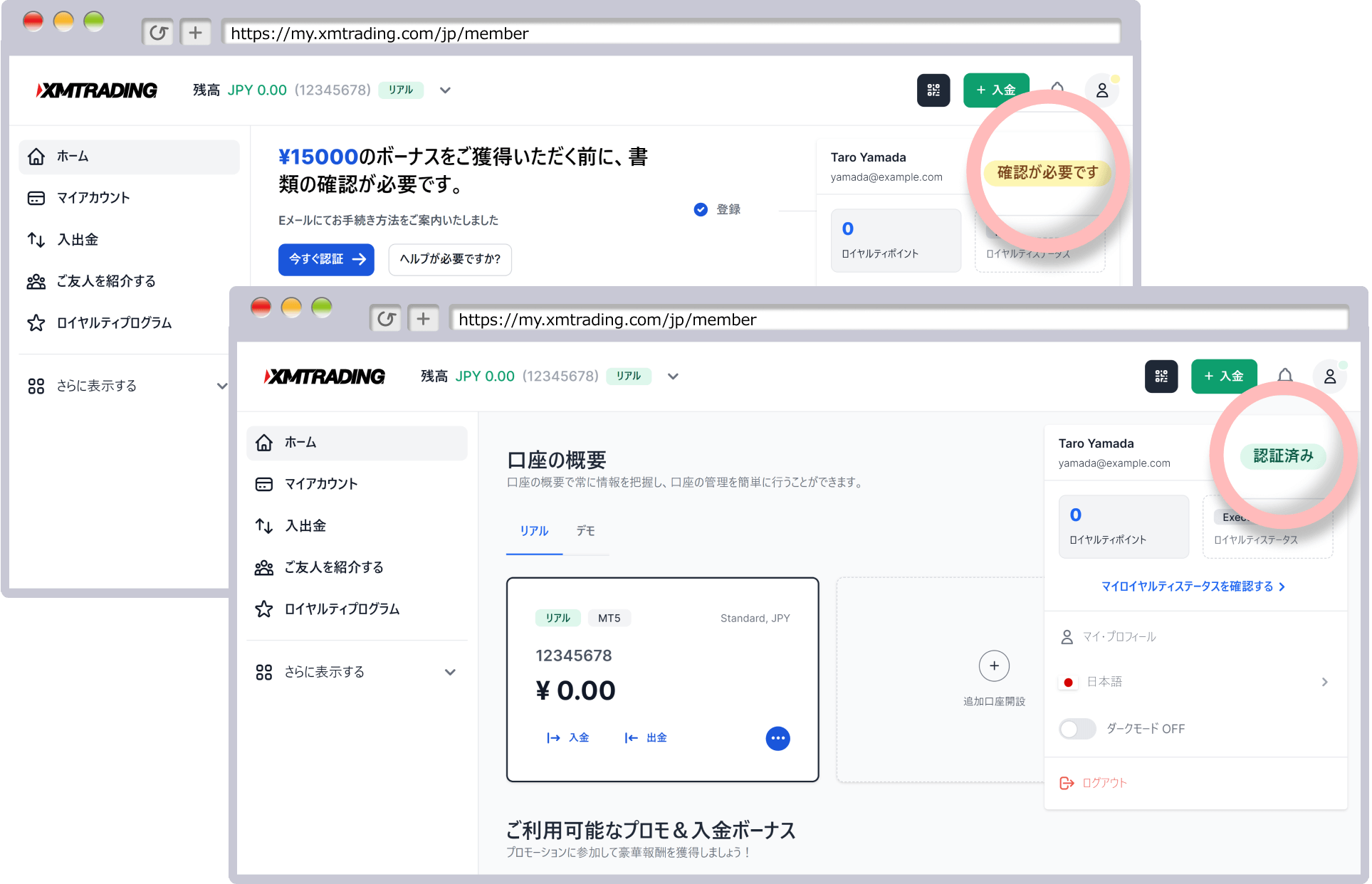Reload page in front browser window
This screenshot has width=1372, height=884.
point(386,318)
